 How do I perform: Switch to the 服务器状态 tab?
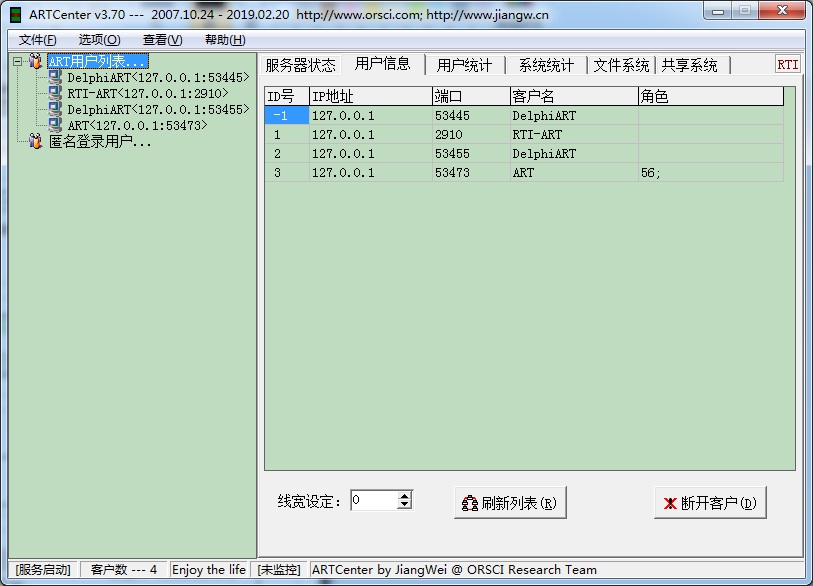(x=301, y=65)
